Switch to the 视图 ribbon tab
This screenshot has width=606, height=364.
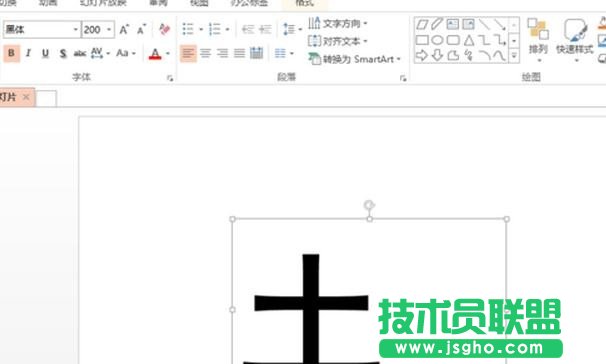tap(199, 3)
